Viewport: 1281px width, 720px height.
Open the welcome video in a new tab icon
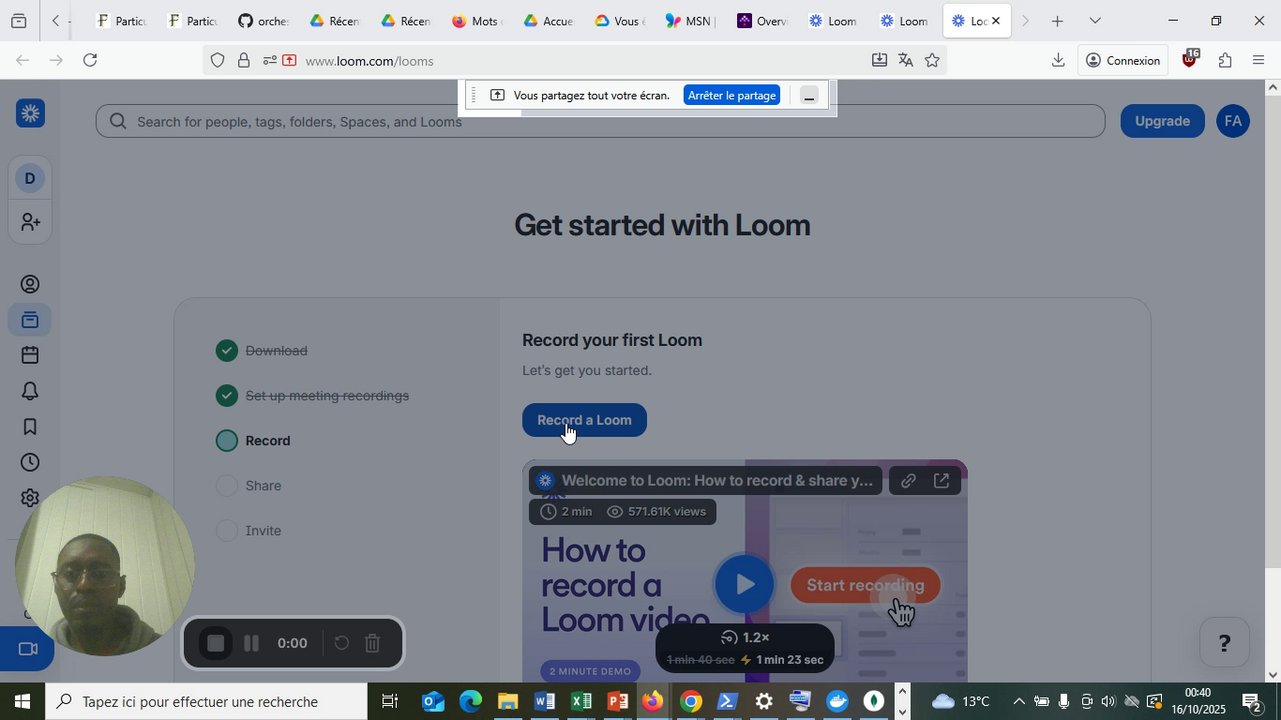941,481
